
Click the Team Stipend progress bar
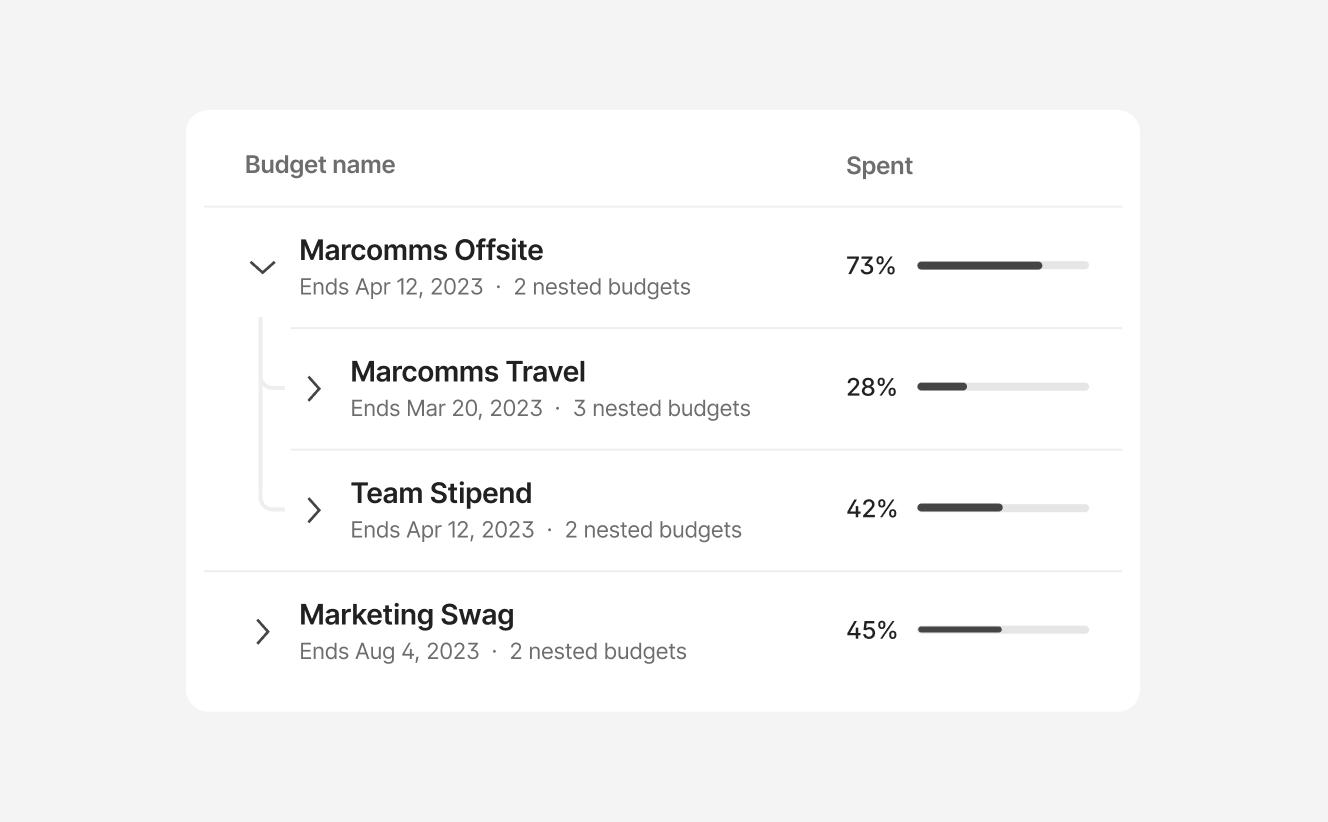1003,508
